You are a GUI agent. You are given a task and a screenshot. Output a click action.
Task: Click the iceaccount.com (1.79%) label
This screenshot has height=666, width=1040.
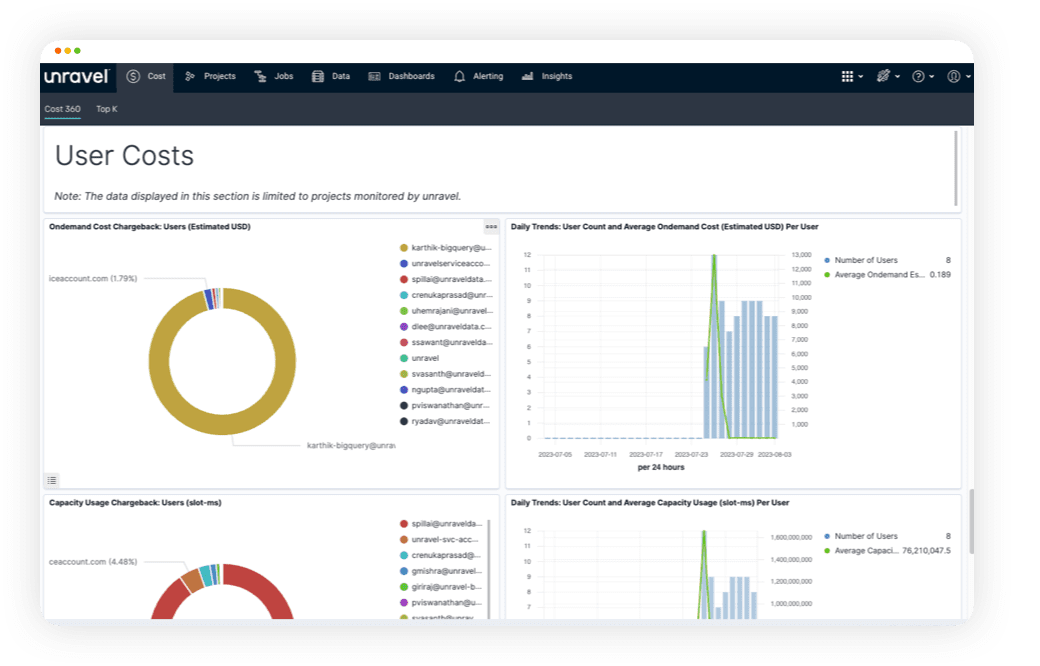click(x=93, y=279)
